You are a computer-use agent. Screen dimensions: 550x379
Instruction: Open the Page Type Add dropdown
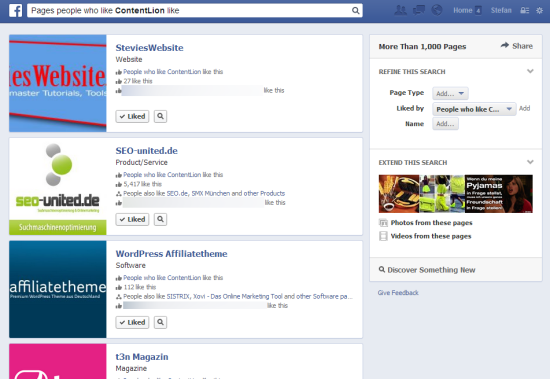click(x=450, y=93)
